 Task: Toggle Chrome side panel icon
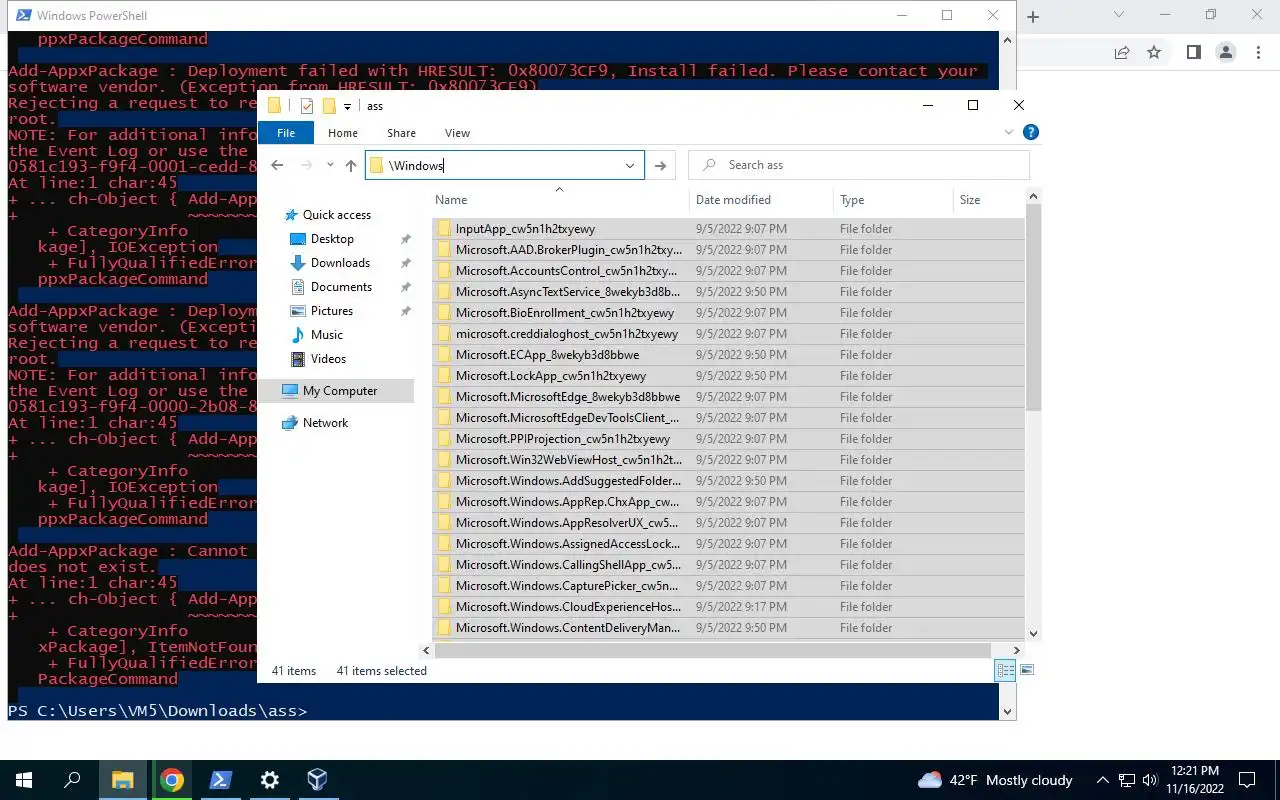pyautogui.click(x=1193, y=52)
